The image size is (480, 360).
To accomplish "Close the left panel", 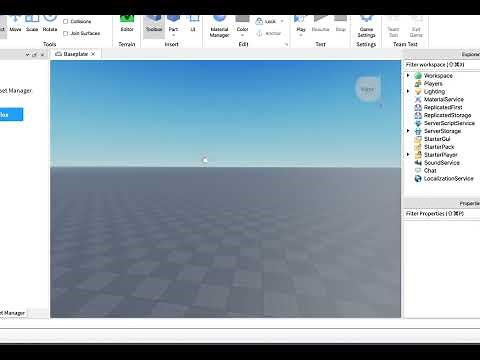I will click(x=42, y=54).
